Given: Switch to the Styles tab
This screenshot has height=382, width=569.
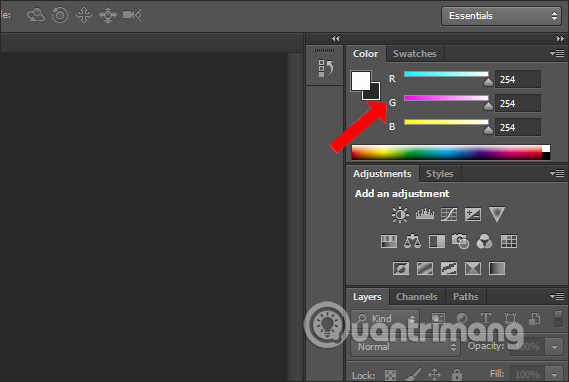Looking at the screenshot, I should tap(440, 174).
